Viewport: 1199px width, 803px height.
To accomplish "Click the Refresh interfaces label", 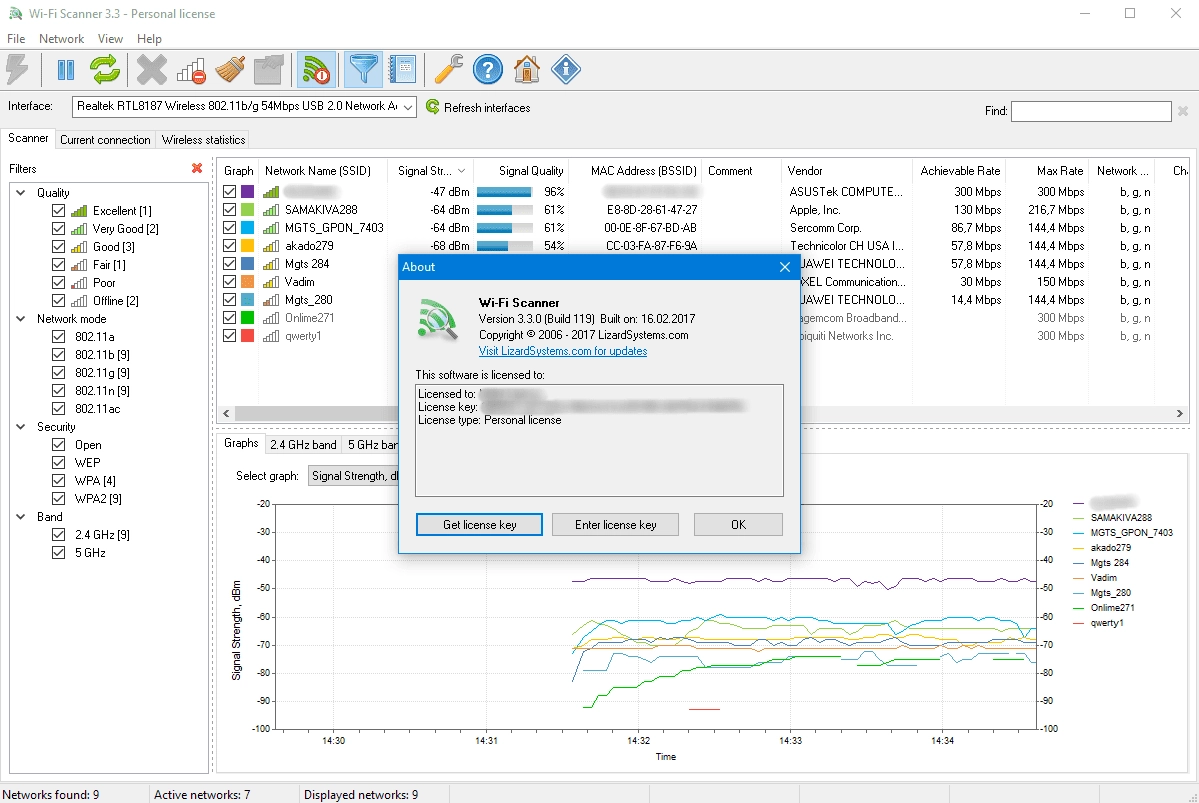I will [487, 108].
